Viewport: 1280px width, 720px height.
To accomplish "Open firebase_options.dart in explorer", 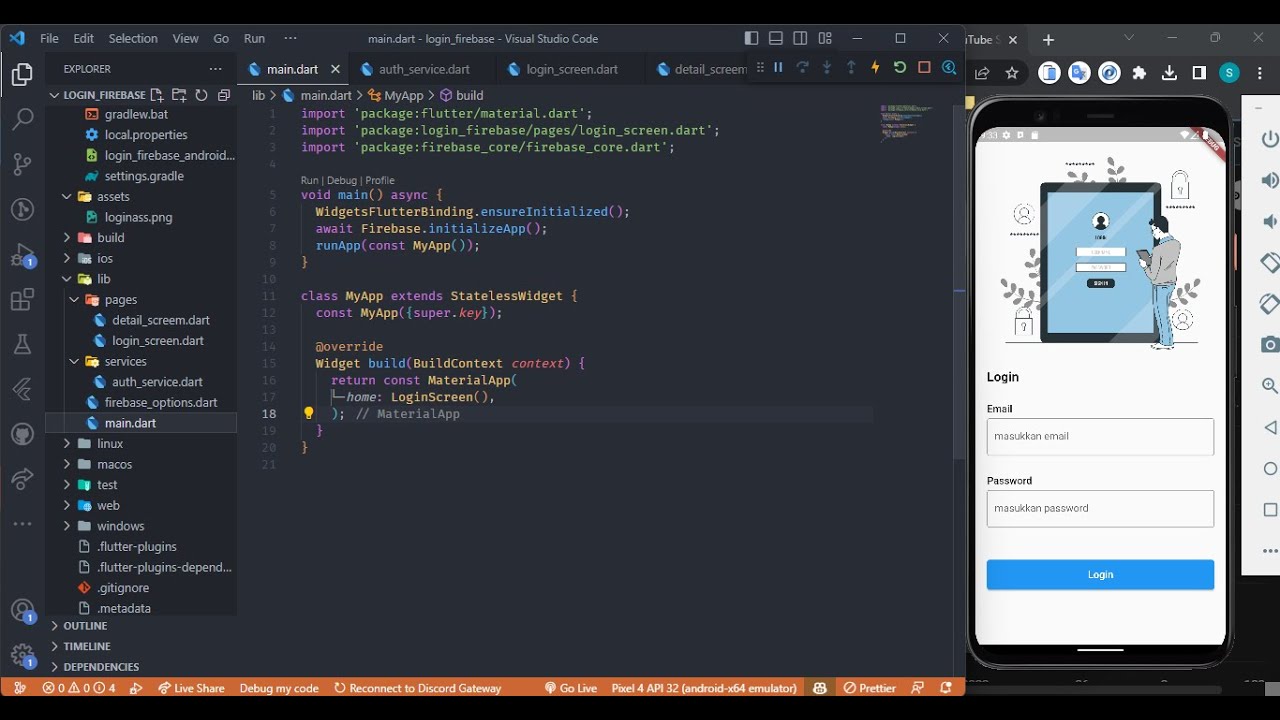I will click(161, 403).
